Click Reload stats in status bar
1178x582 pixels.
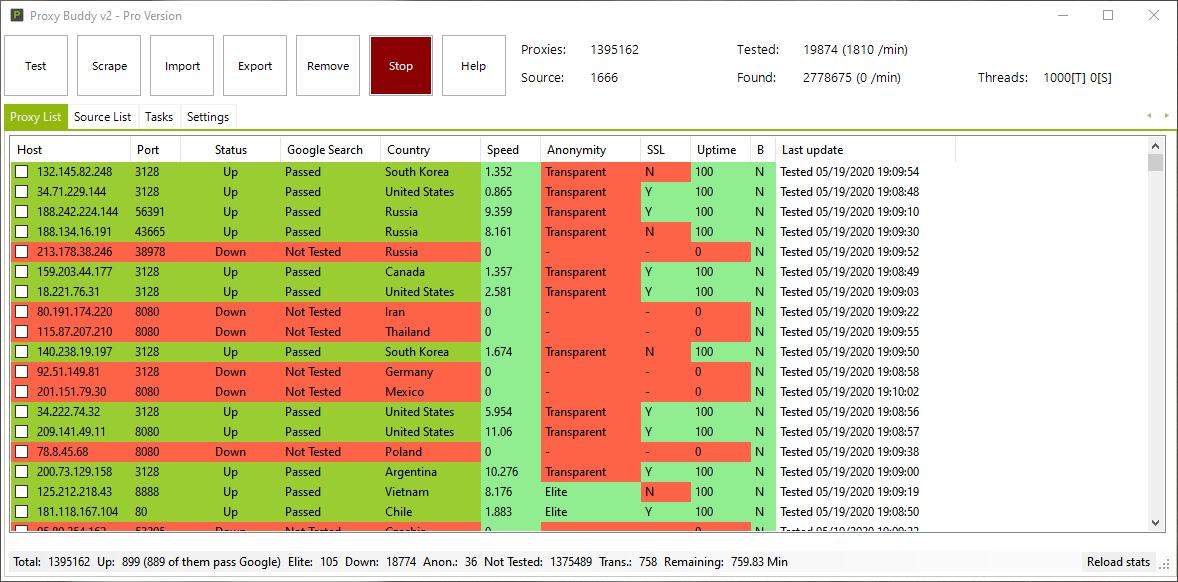(x=1118, y=562)
